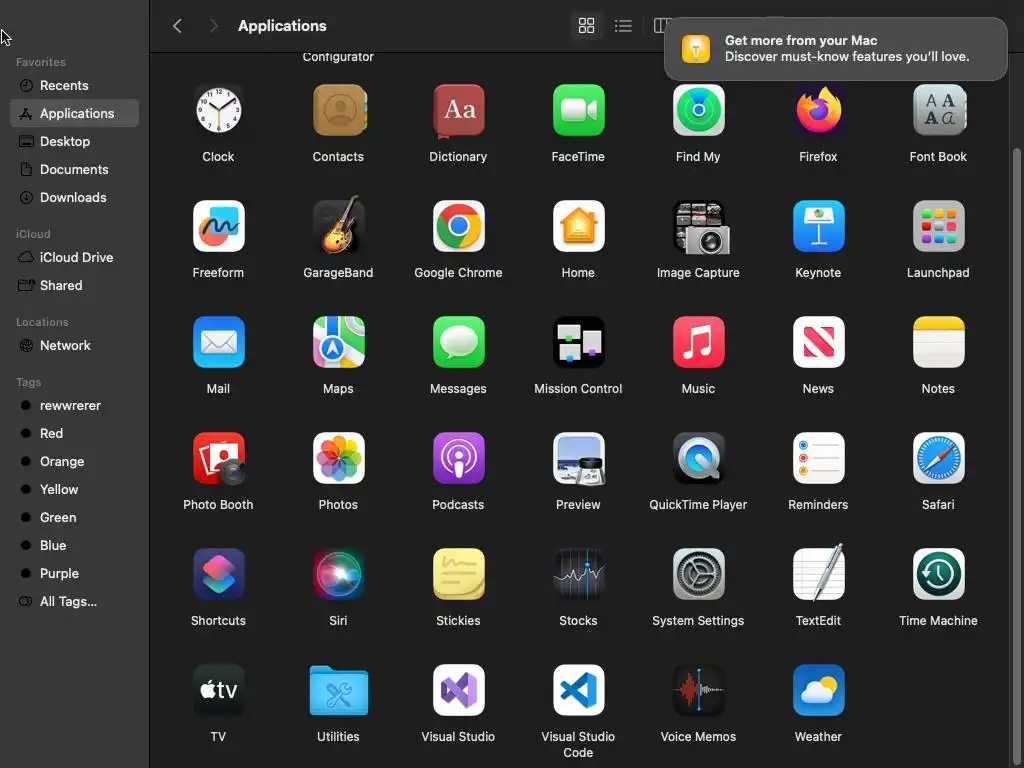
Task: Open the Time Machine icon
Action: (x=938, y=574)
